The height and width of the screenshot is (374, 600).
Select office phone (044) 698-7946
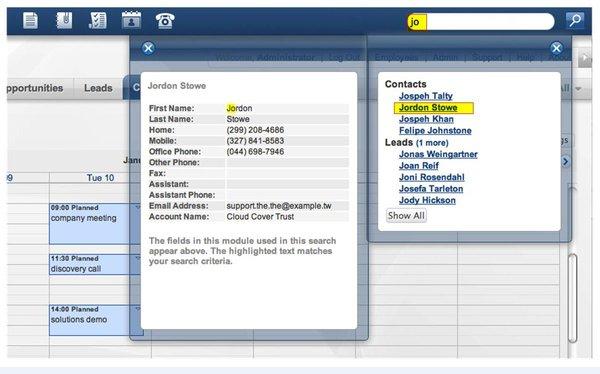(255, 152)
